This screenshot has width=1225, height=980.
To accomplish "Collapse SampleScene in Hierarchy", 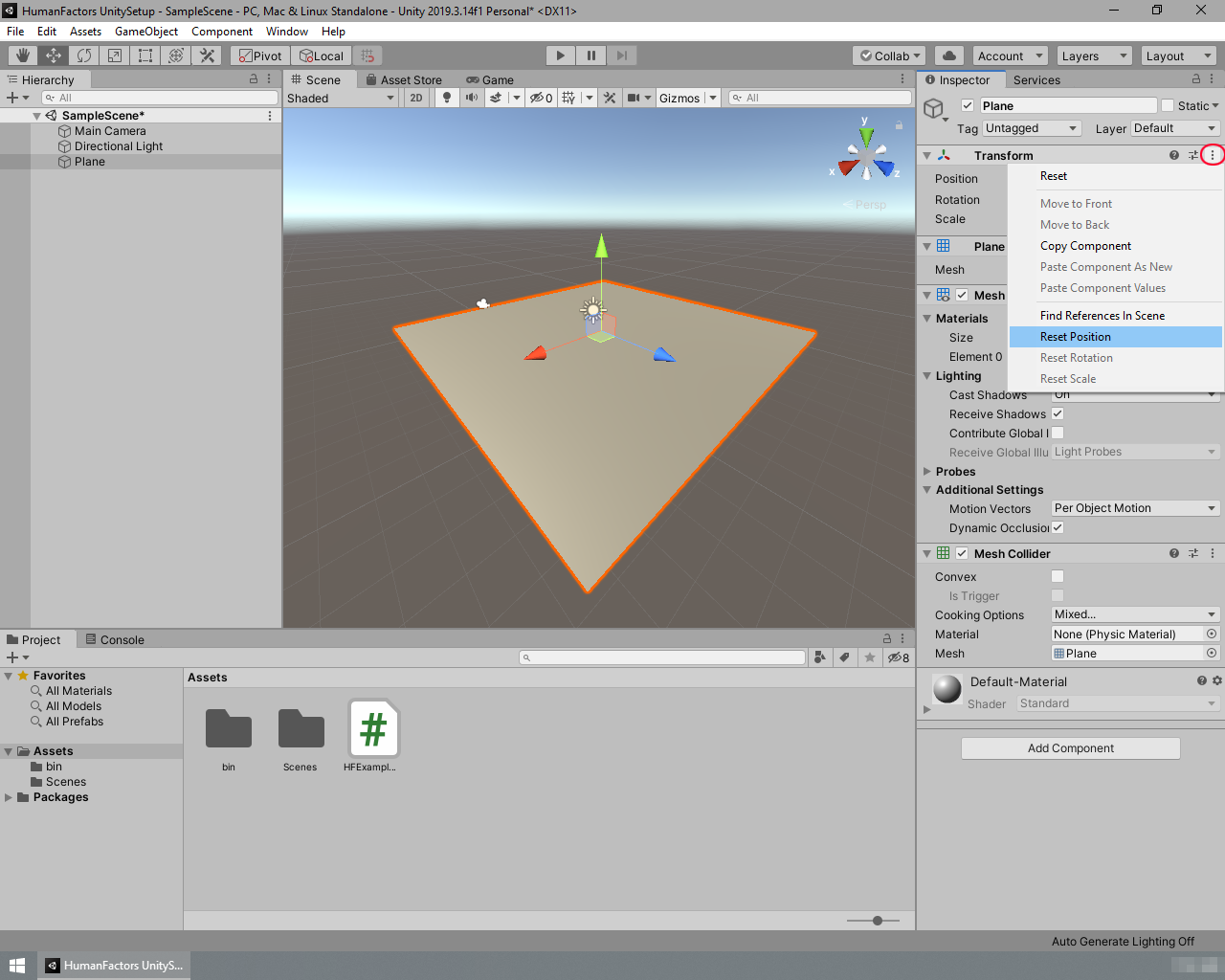I will coord(37,116).
